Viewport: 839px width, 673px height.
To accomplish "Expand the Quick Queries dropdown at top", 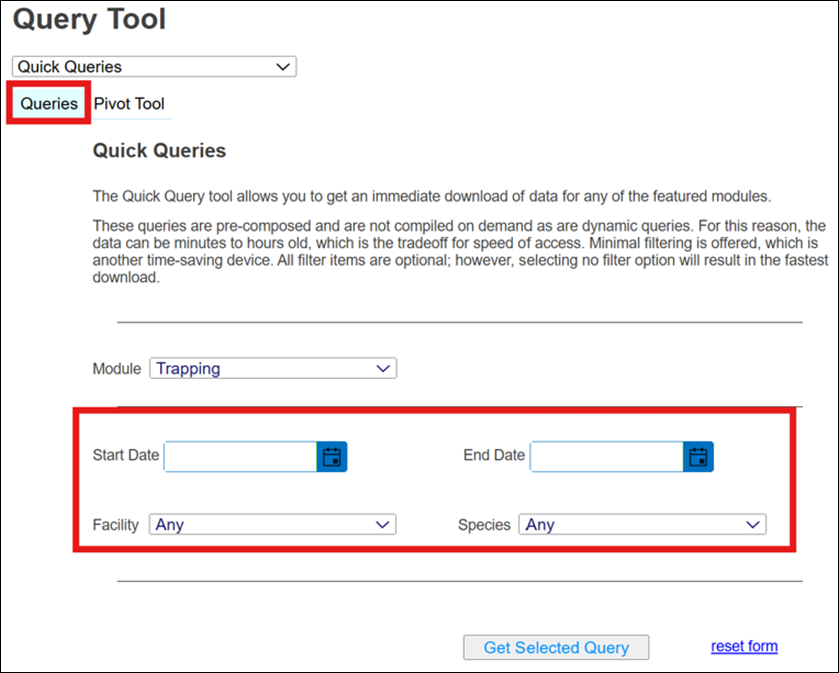I will pyautogui.click(x=154, y=67).
